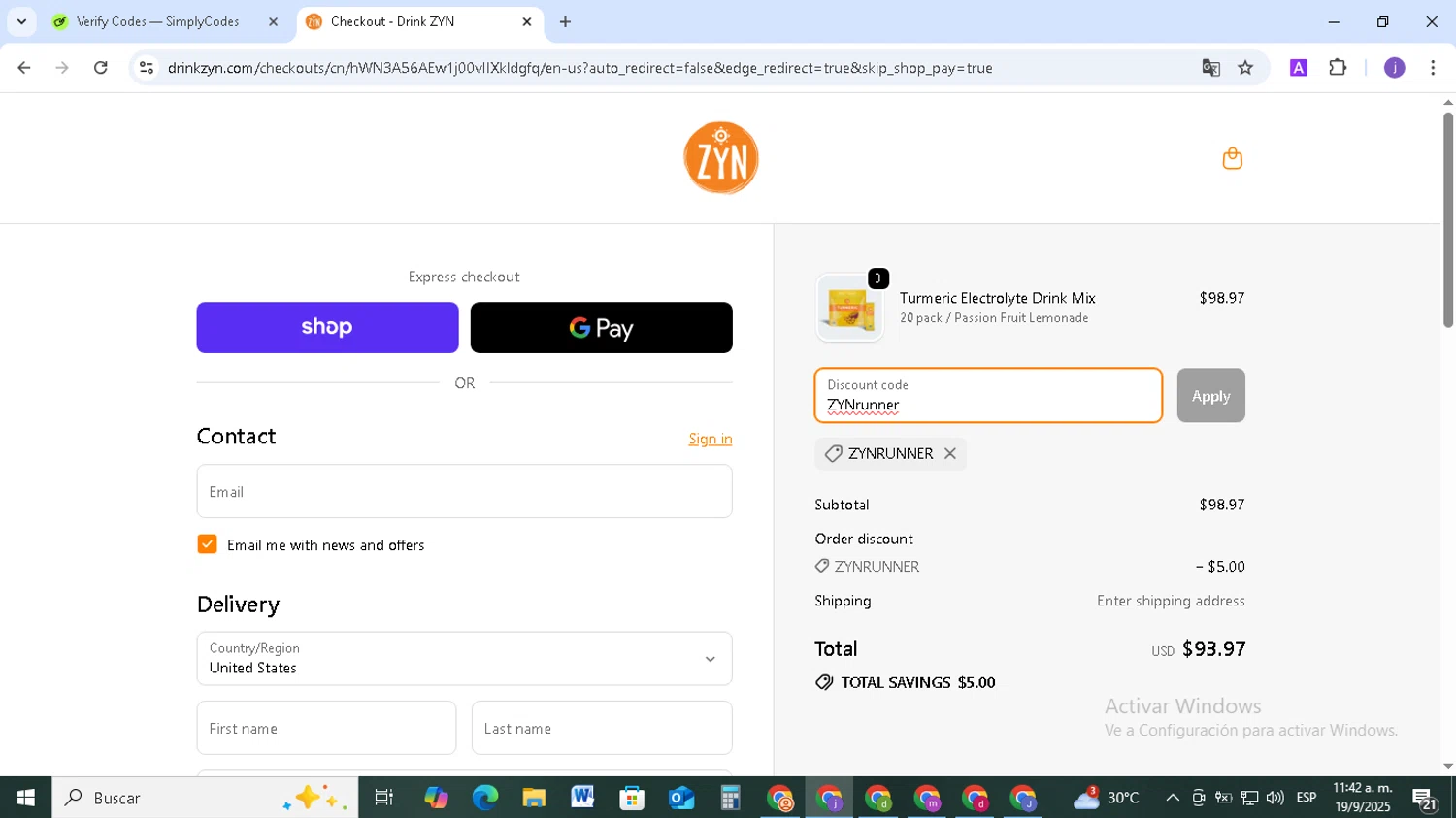The width and height of the screenshot is (1456, 818).
Task: Close the Verify Codes SimplyCodes tab
Action: [273, 21]
